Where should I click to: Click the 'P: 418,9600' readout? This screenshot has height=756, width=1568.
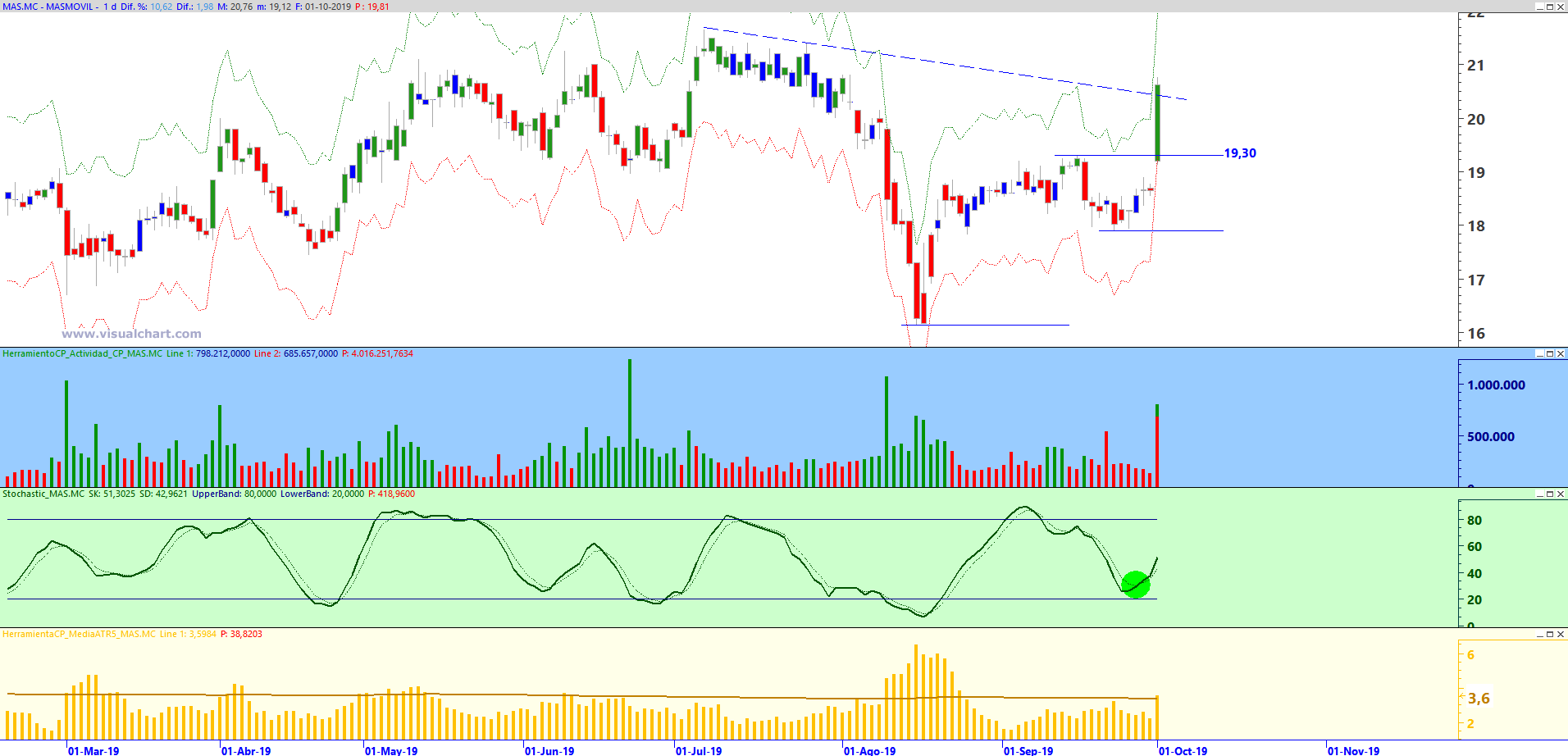[391, 494]
